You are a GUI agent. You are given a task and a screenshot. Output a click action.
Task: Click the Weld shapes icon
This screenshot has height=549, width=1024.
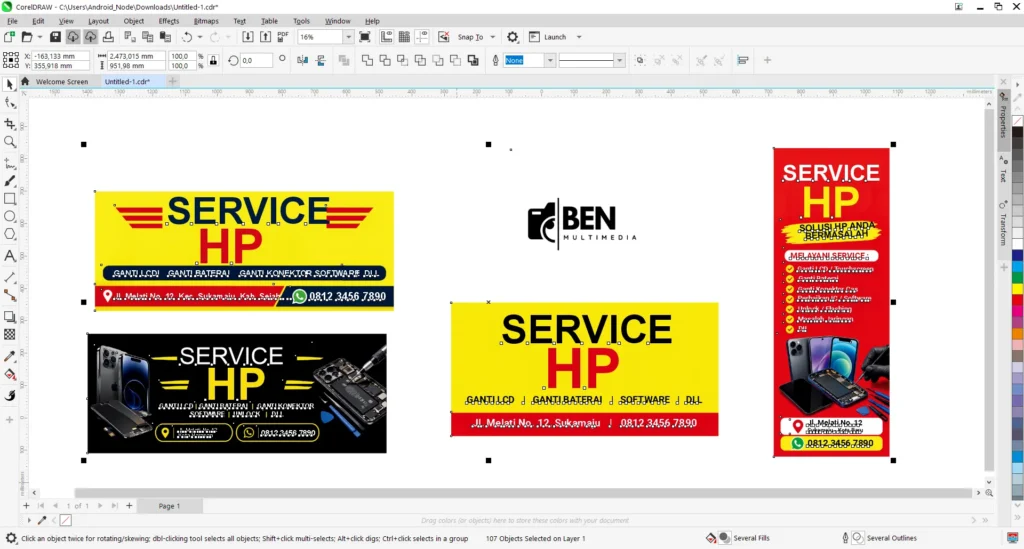coord(367,60)
